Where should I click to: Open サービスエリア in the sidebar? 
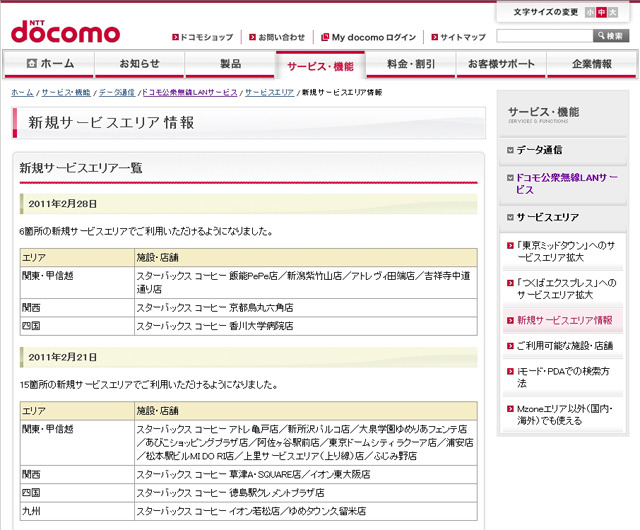547,217
